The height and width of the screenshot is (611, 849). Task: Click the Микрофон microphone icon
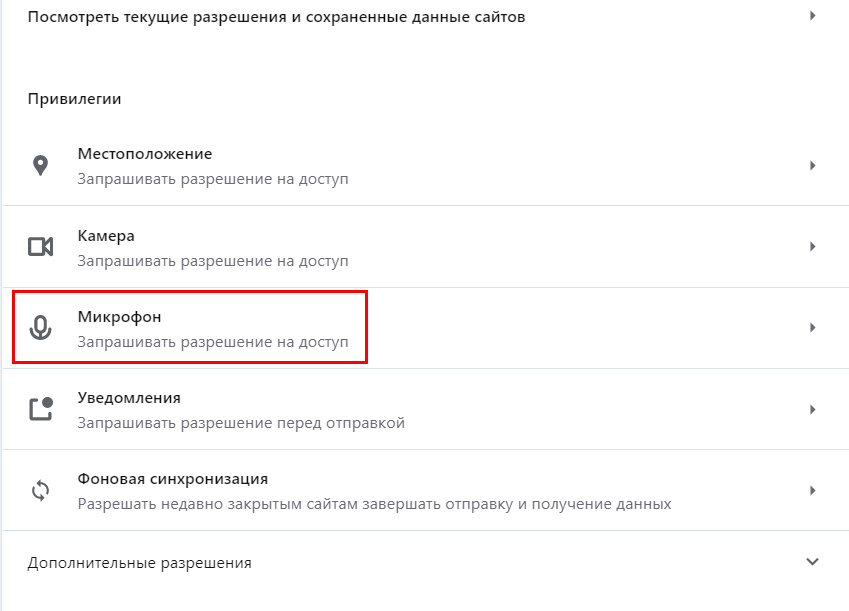pyautogui.click(x=40, y=328)
